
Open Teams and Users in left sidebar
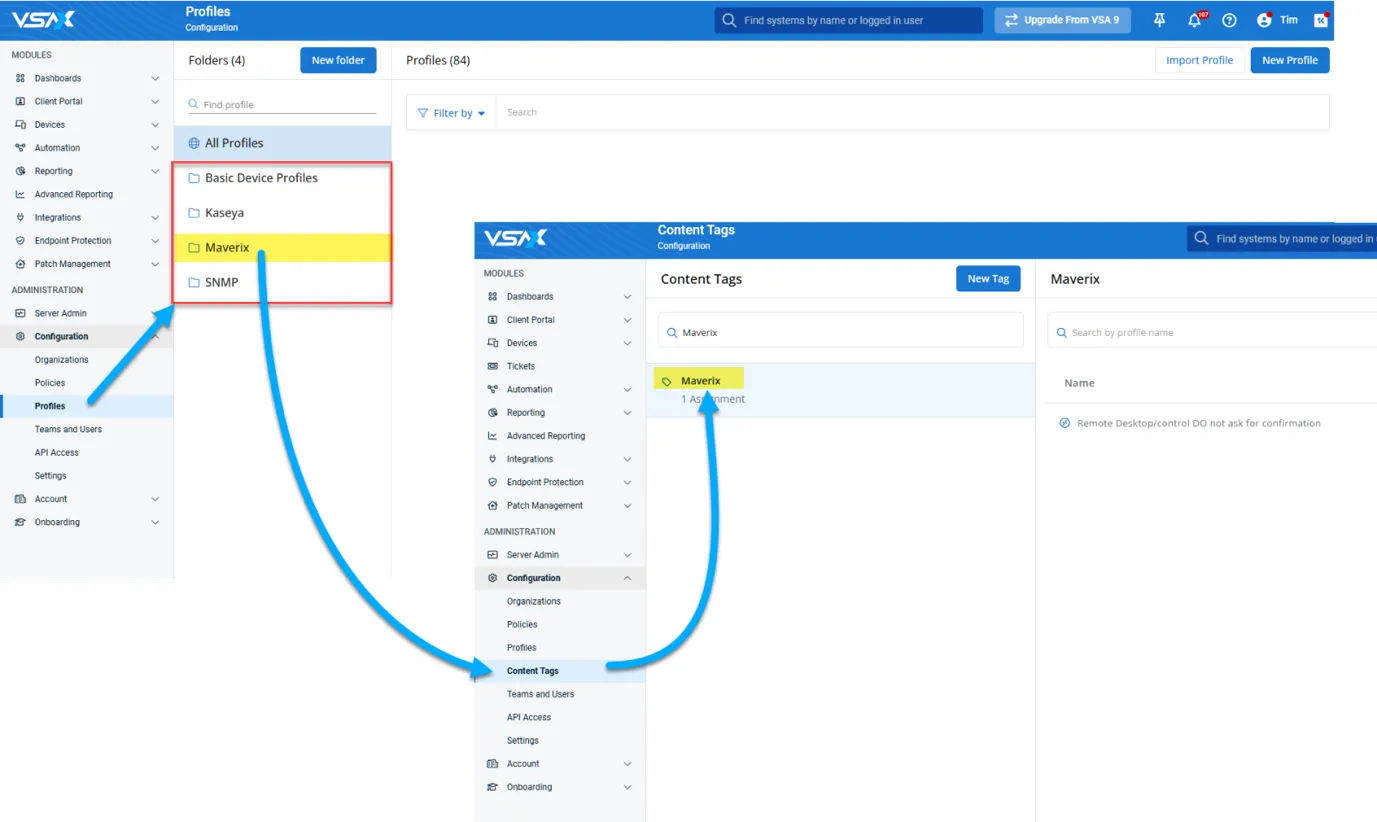pyautogui.click(x=68, y=429)
